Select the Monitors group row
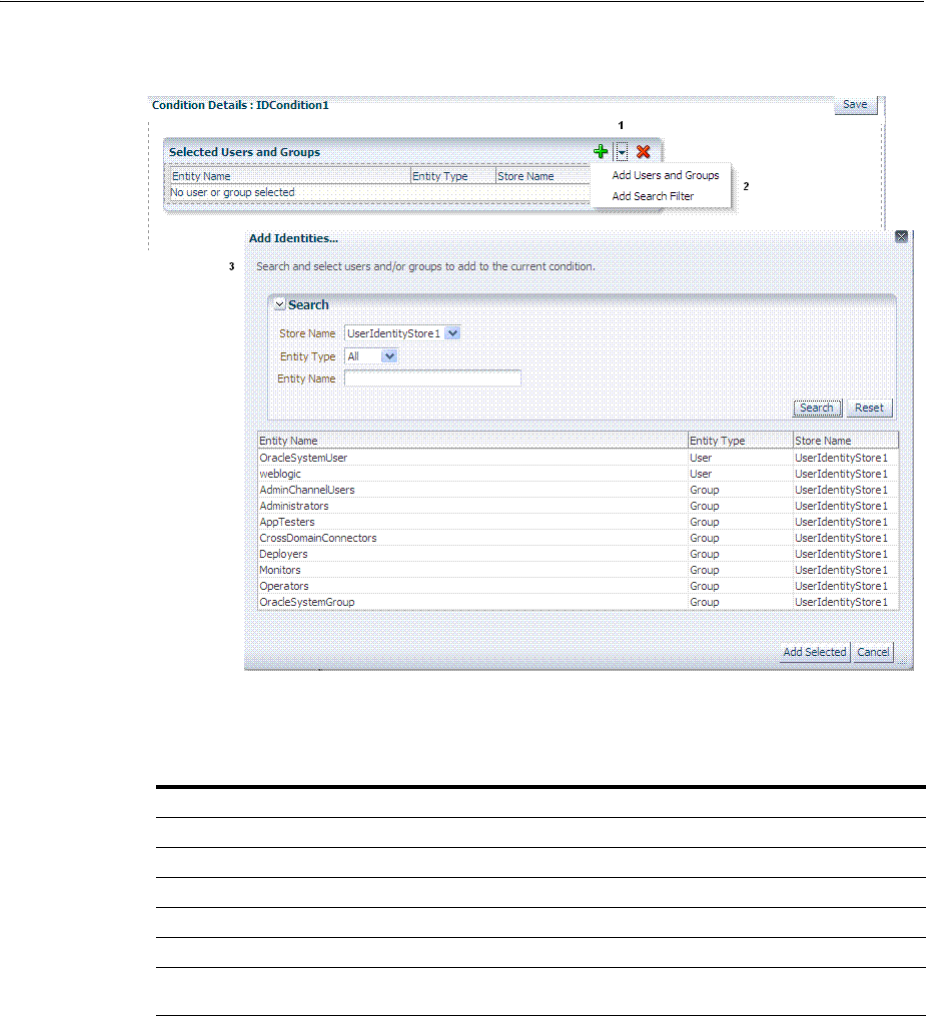 578,570
